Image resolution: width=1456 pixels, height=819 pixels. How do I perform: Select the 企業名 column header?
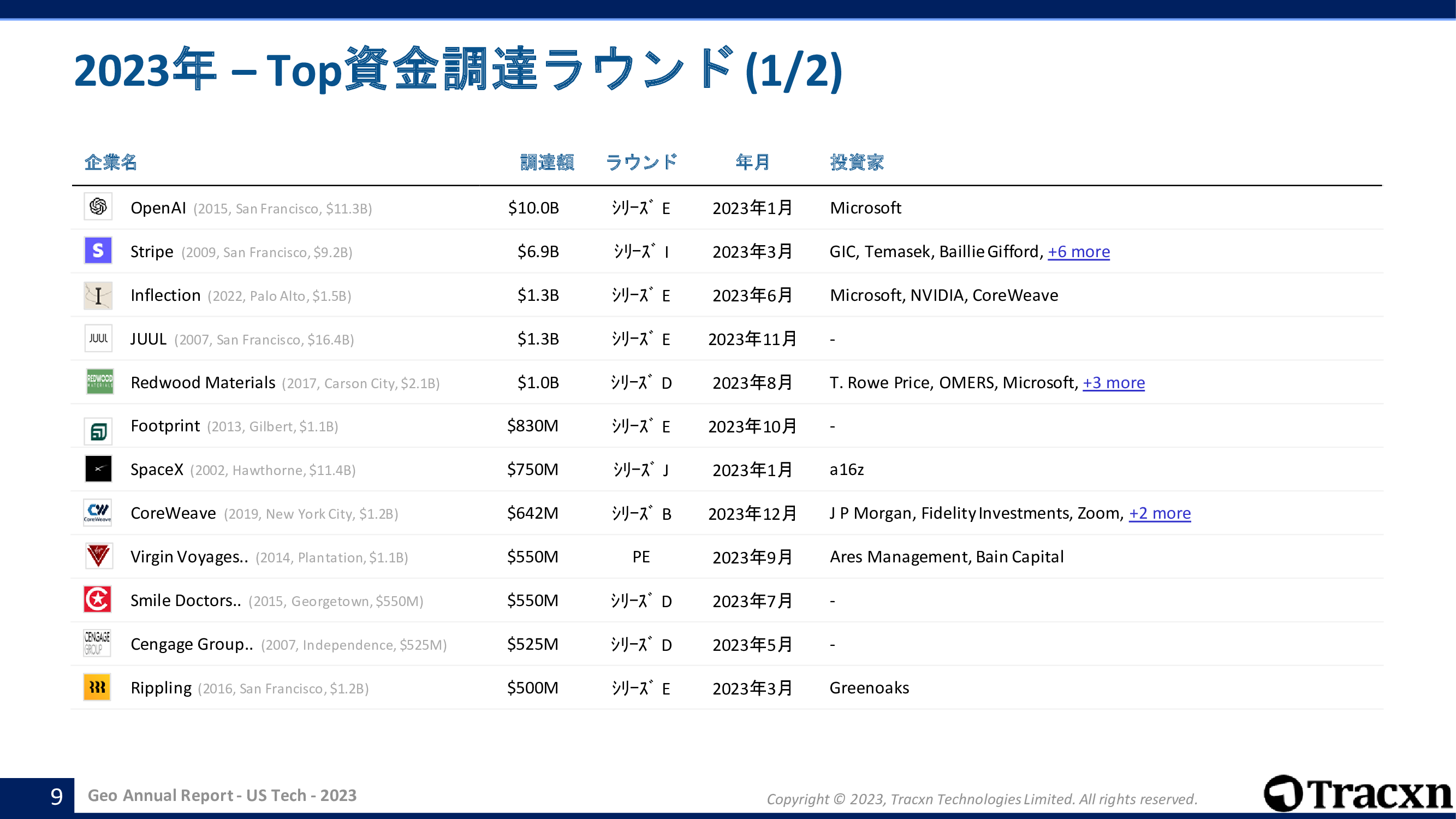111,162
